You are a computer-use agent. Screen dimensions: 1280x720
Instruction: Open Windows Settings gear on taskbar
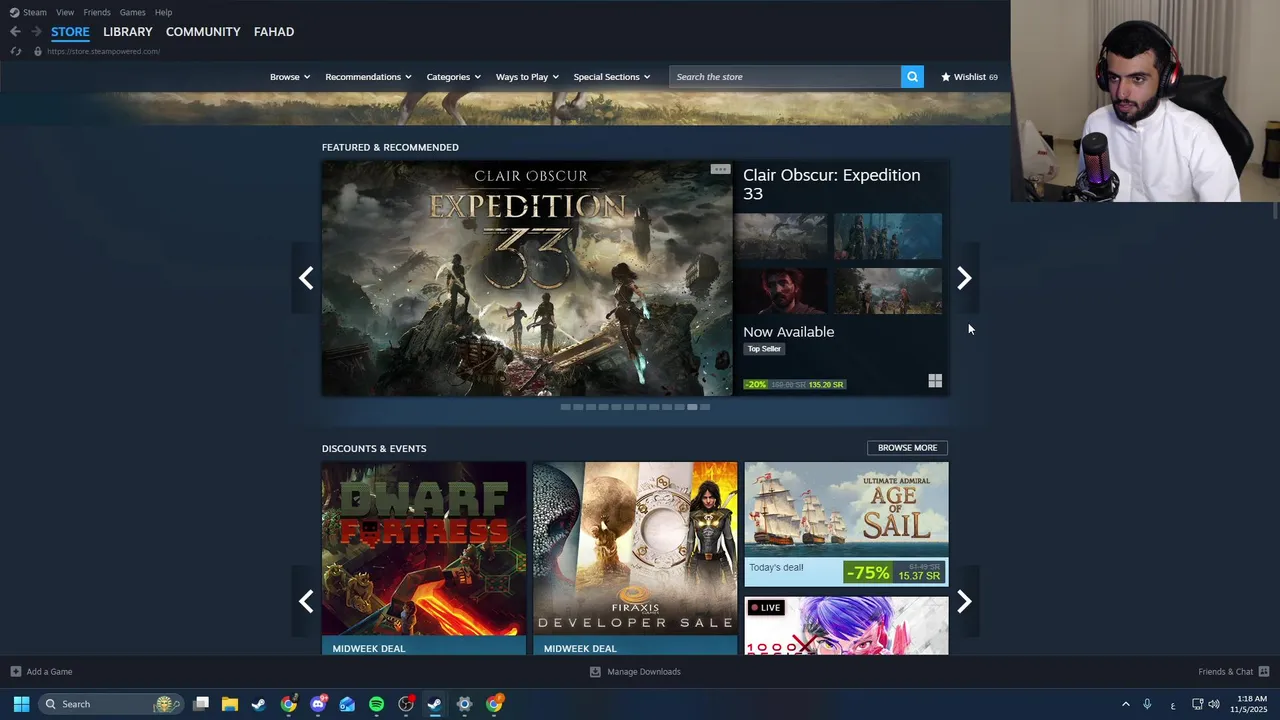(x=464, y=704)
